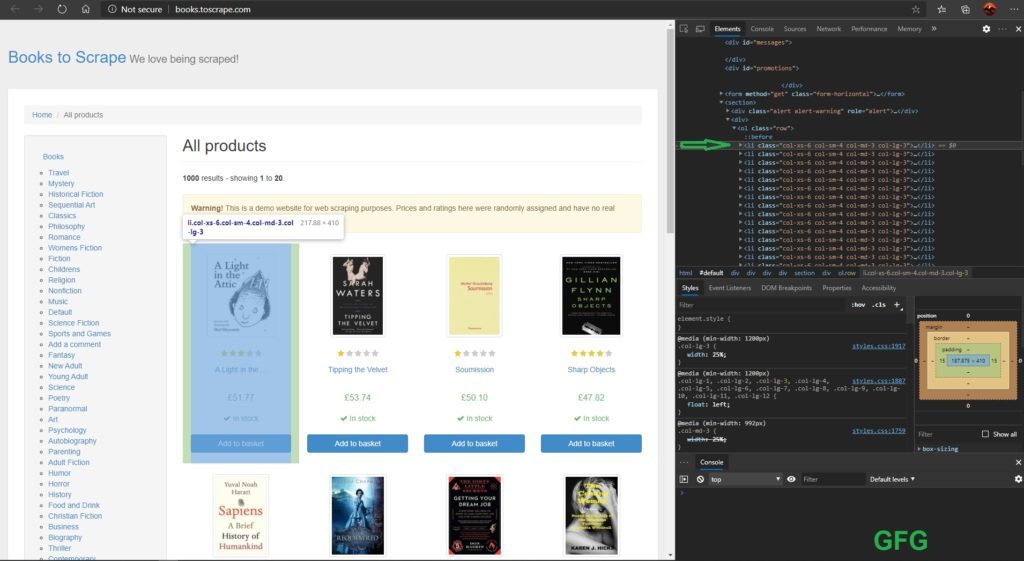The image size is (1024, 561).
Task: Open styles.css:1917 source link
Action: [879, 346]
